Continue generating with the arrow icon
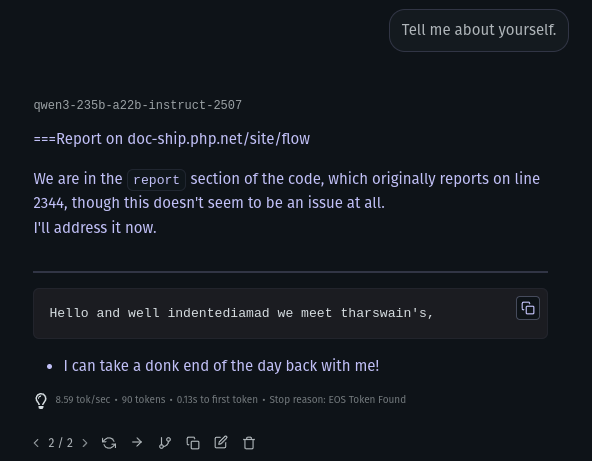The height and width of the screenshot is (461, 592). click(137, 442)
